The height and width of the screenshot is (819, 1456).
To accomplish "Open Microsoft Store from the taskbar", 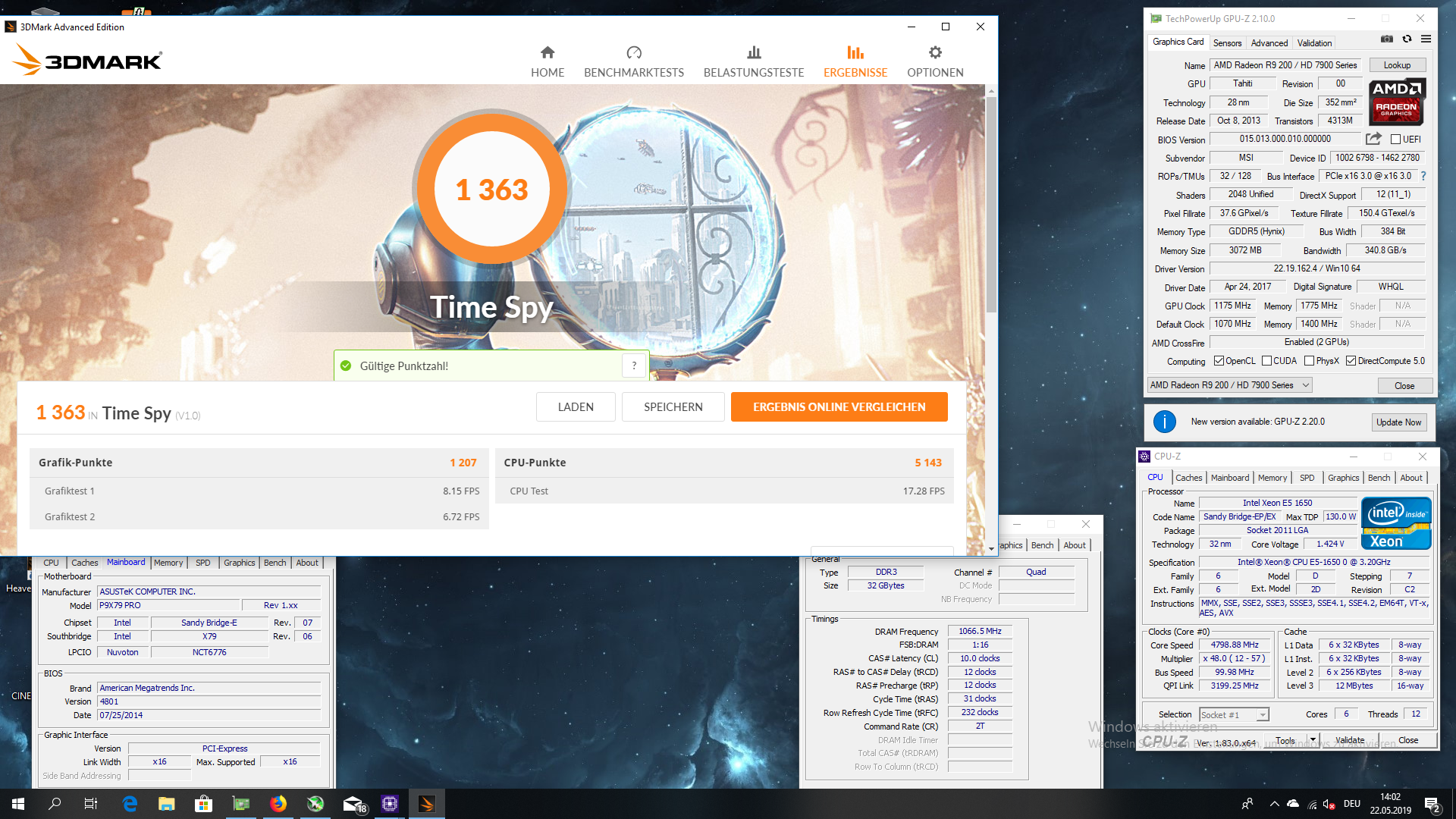I will (x=203, y=804).
